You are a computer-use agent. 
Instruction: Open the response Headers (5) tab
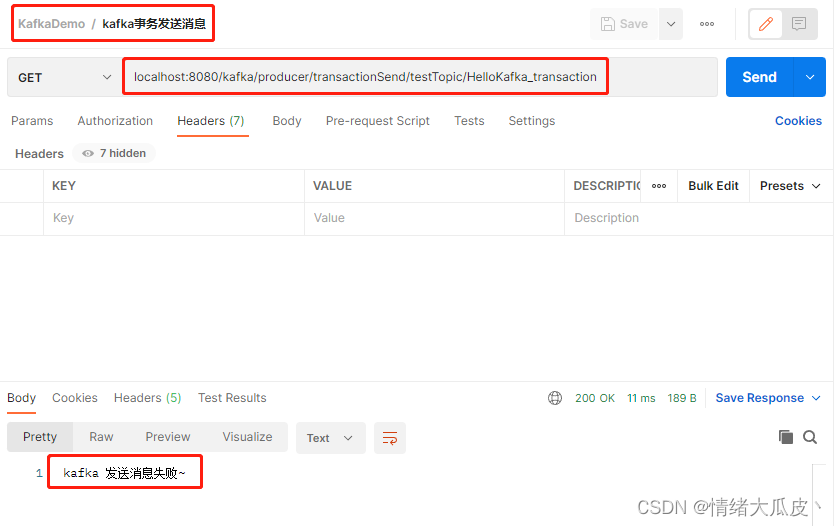click(x=147, y=398)
